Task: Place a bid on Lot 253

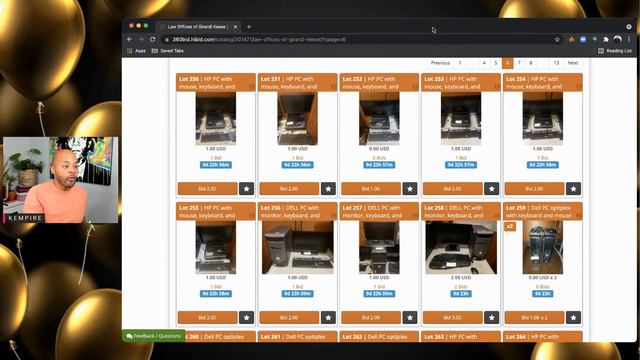Action: [x=452, y=189]
